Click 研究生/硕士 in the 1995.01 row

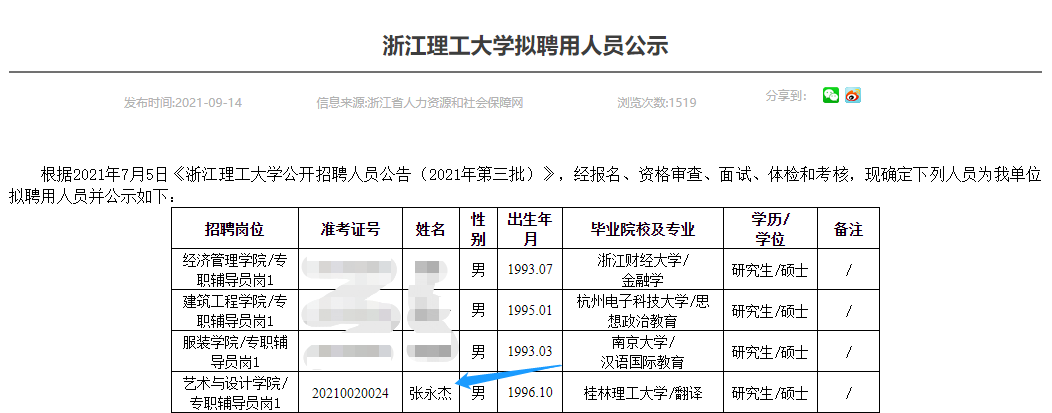click(x=770, y=311)
